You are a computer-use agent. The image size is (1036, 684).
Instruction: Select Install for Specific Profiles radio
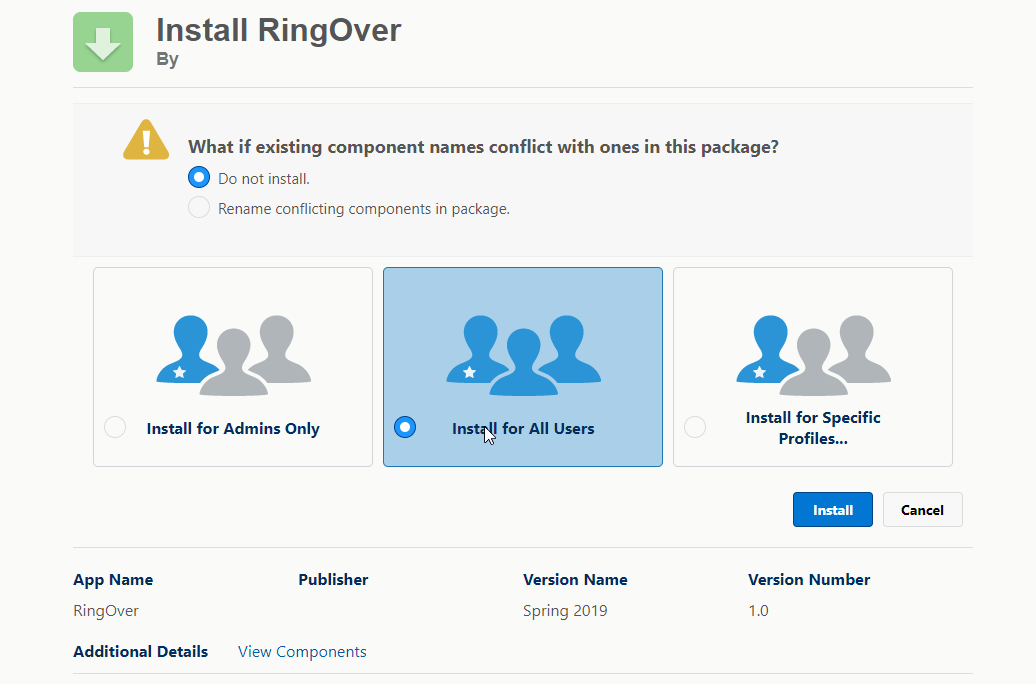pyautogui.click(x=695, y=427)
